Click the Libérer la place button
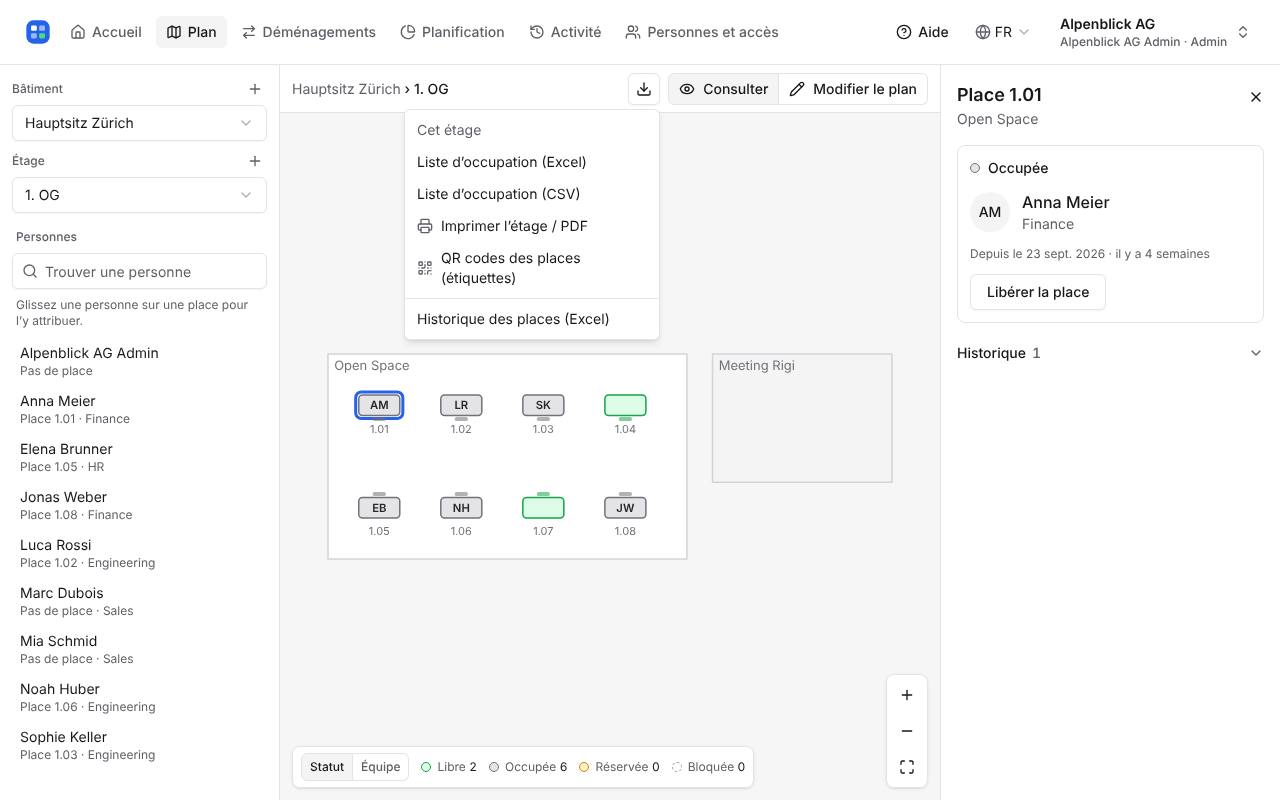The height and width of the screenshot is (800, 1280). pyautogui.click(x=1038, y=292)
